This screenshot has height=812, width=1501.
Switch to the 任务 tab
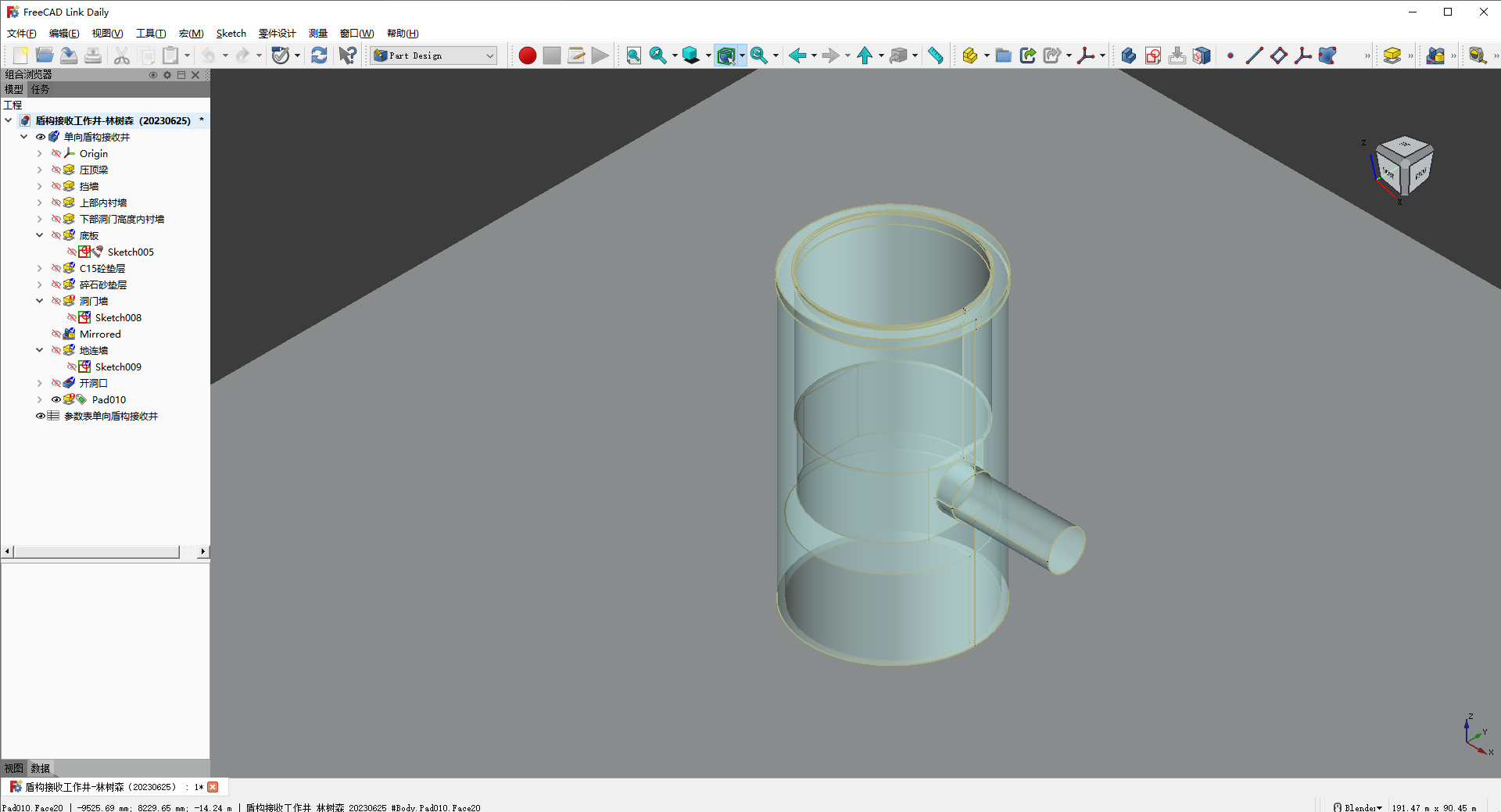tap(40, 89)
